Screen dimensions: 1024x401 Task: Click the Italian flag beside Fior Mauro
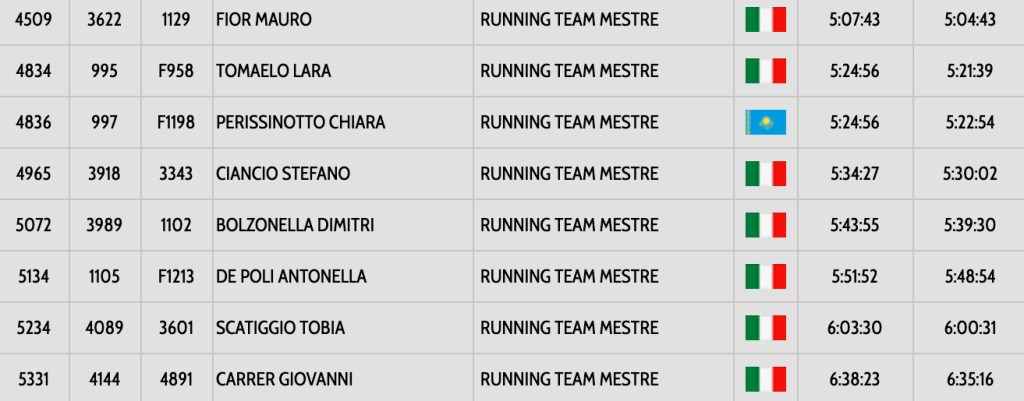(765, 20)
